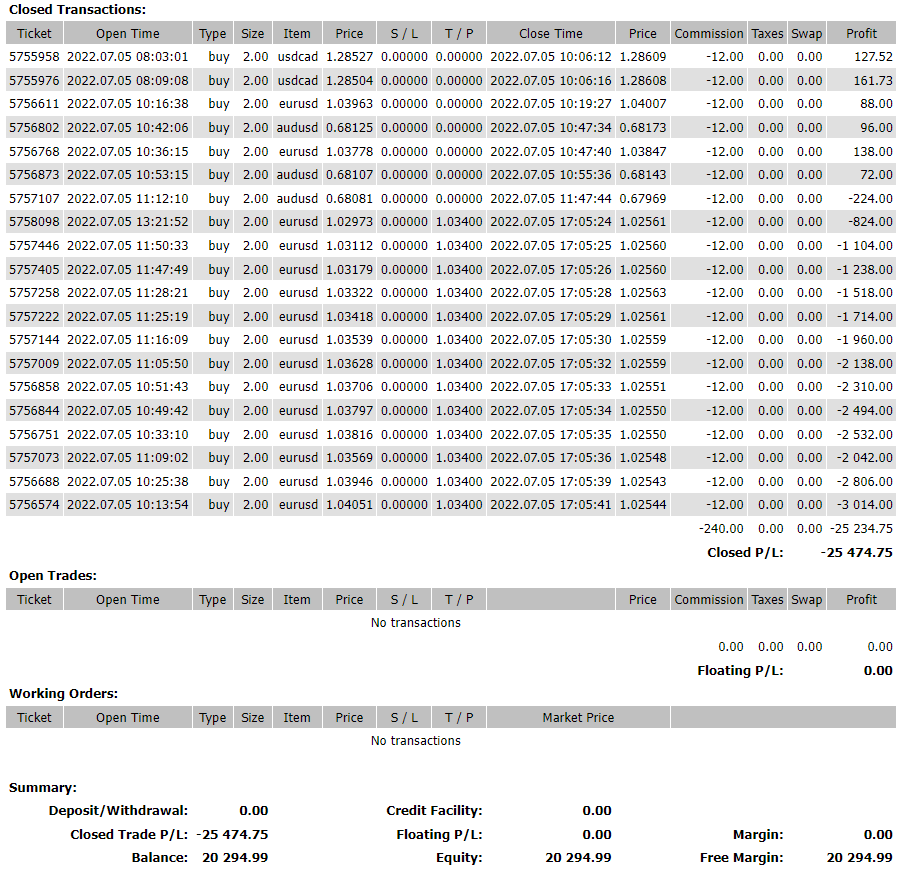Click the 'Summary:' heading
Image resolution: width=915 pixels, height=885 pixels.
pos(43,788)
